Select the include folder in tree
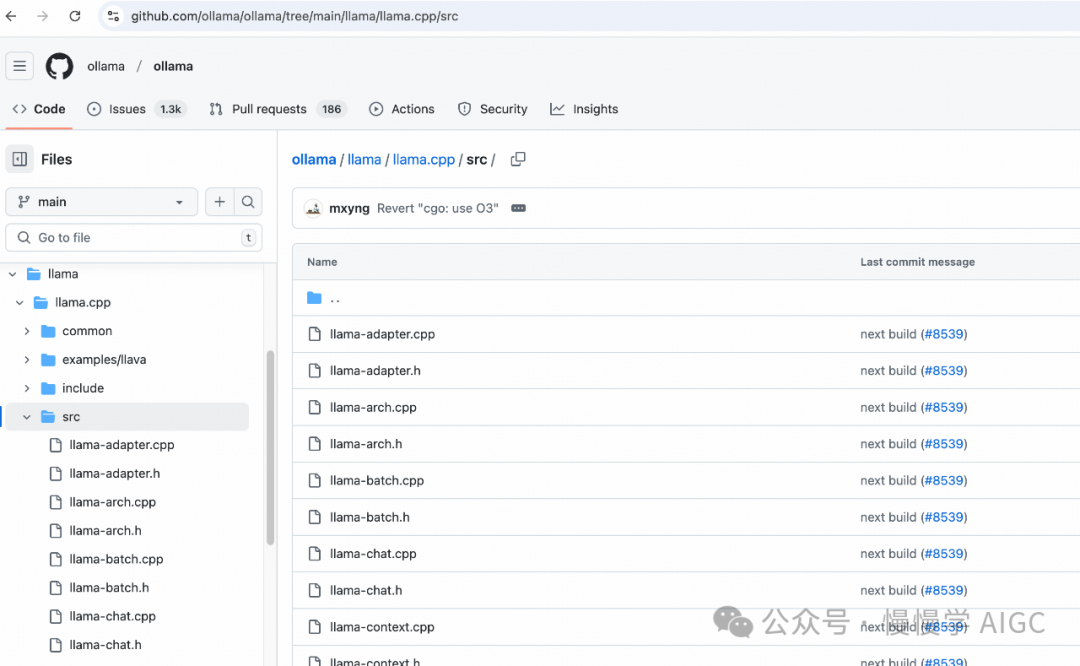 pos(83,388)
